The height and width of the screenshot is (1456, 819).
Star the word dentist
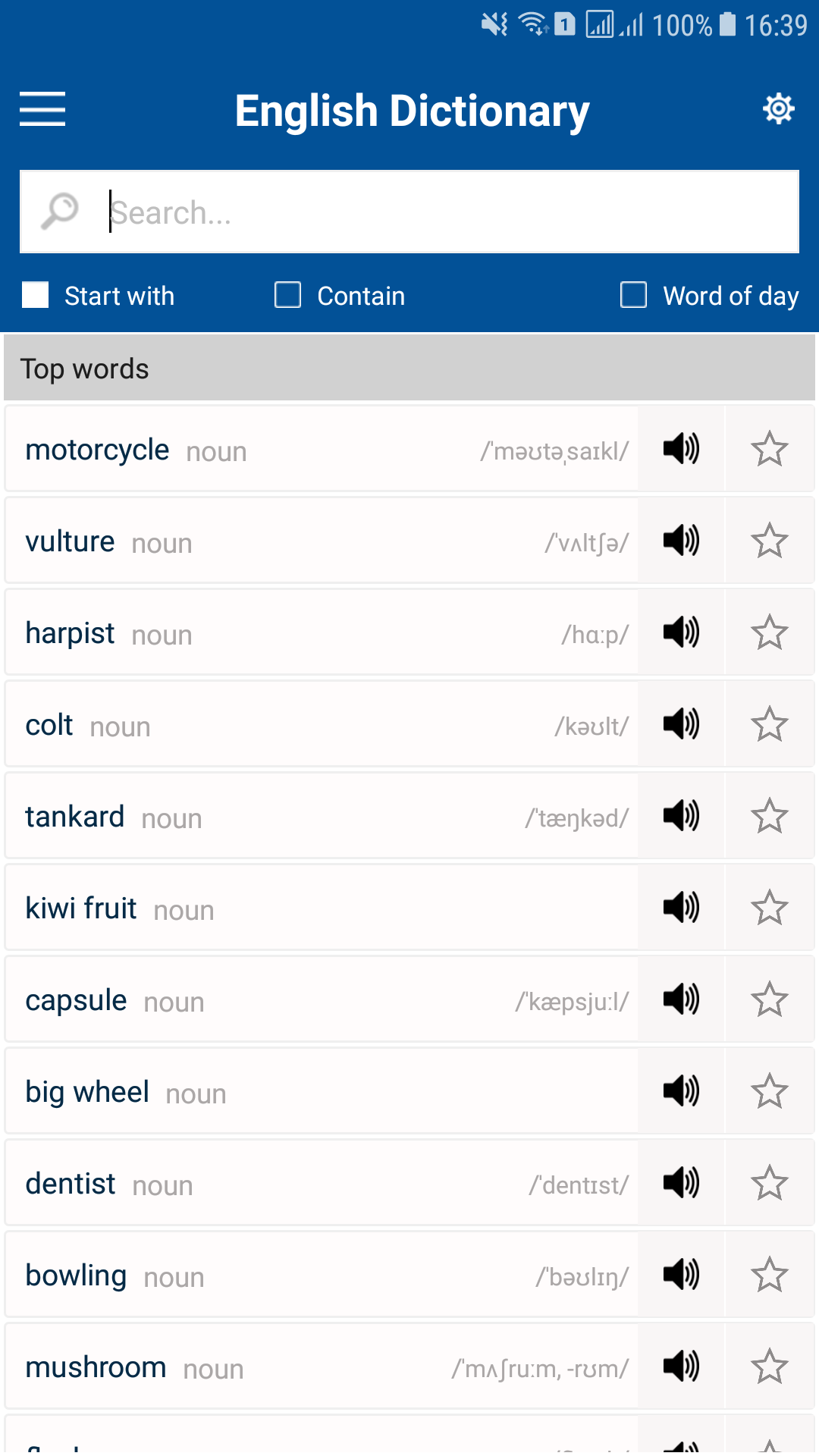tap(769, 1183)
